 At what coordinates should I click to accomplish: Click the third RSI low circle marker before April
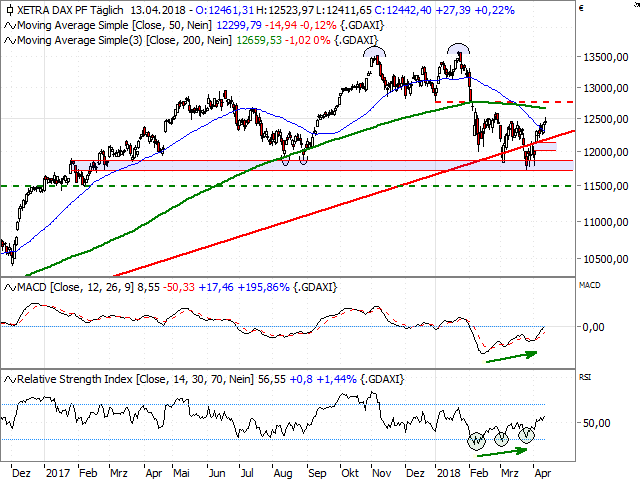(527, 435)
